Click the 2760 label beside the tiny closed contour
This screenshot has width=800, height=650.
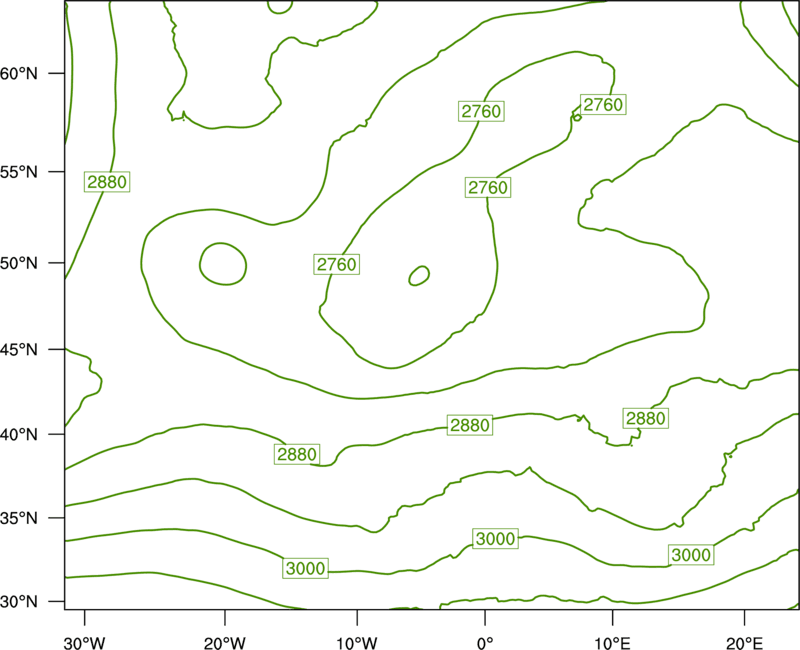603,105
